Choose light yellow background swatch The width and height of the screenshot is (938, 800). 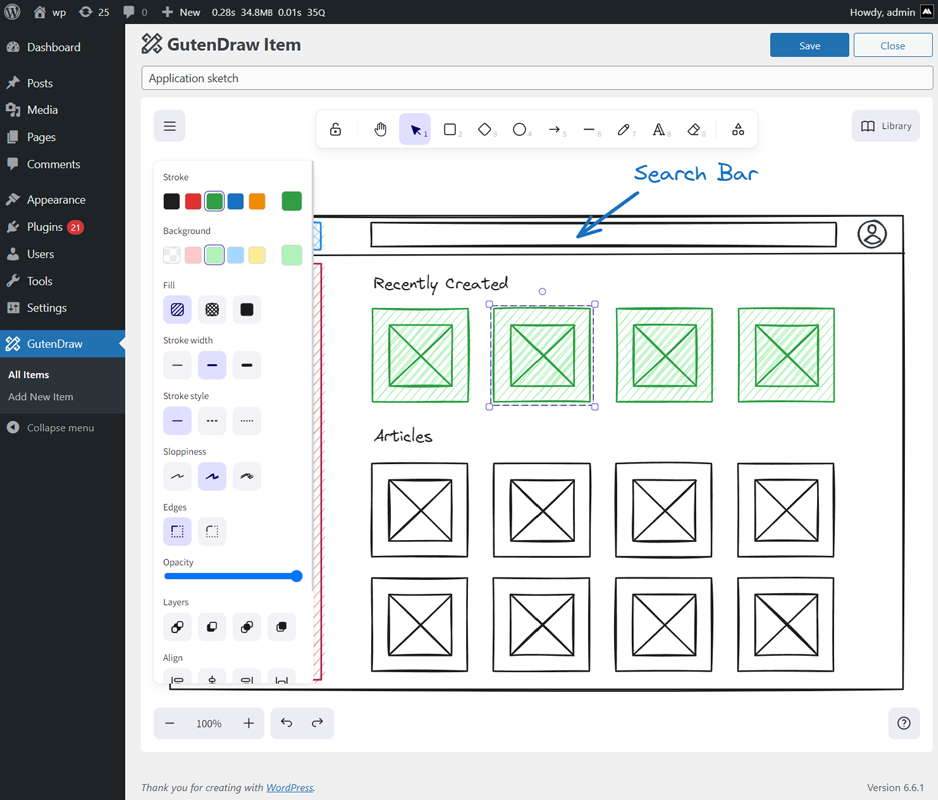(257, 255)
